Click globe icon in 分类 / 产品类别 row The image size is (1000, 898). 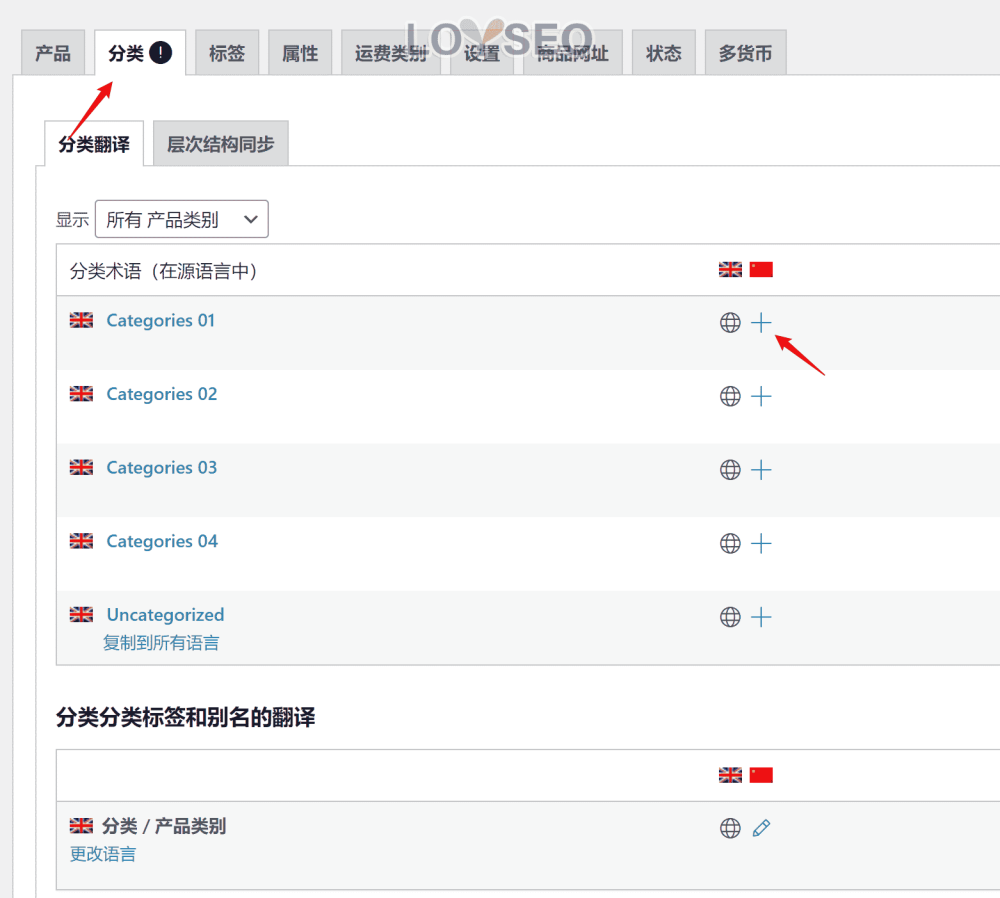click(730, 828)
